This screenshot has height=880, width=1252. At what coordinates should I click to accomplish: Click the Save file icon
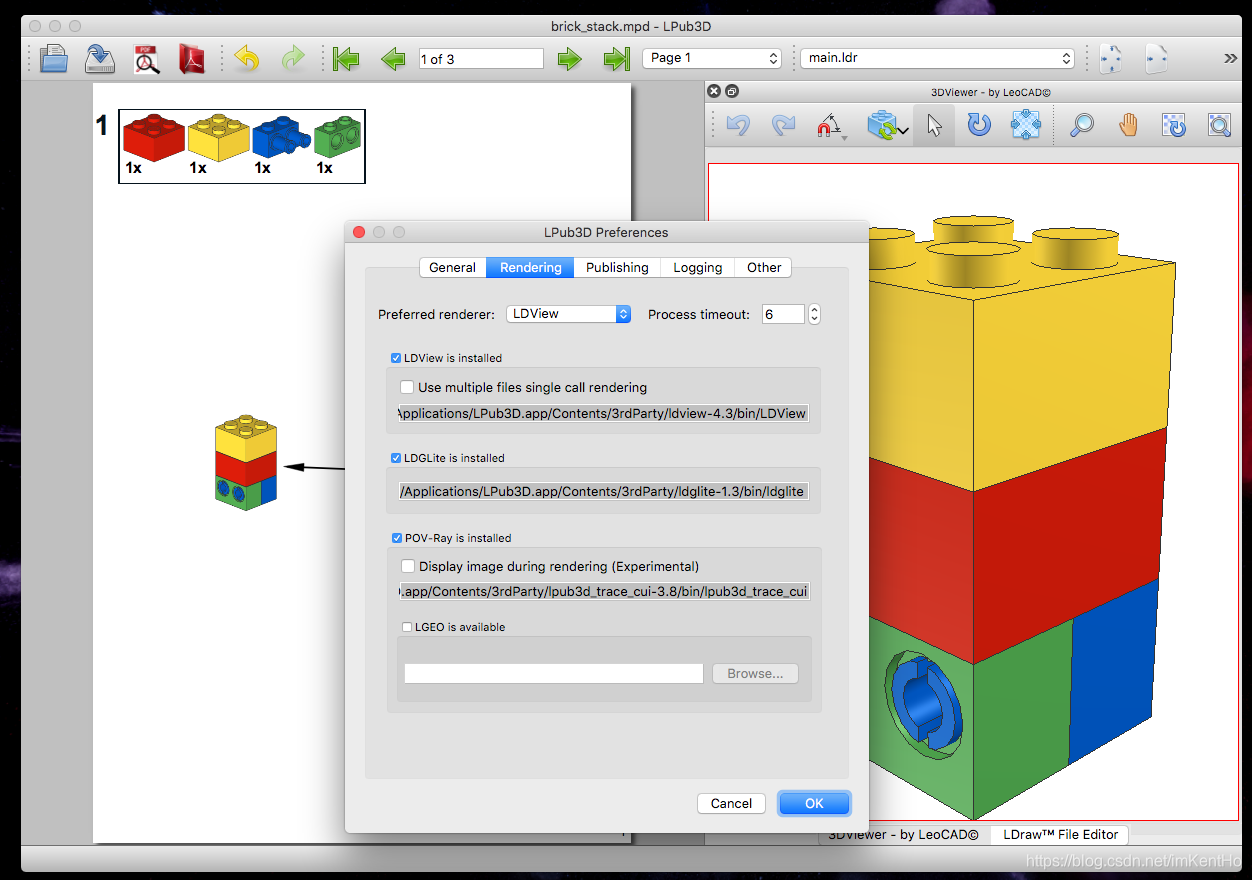point(100,59)
